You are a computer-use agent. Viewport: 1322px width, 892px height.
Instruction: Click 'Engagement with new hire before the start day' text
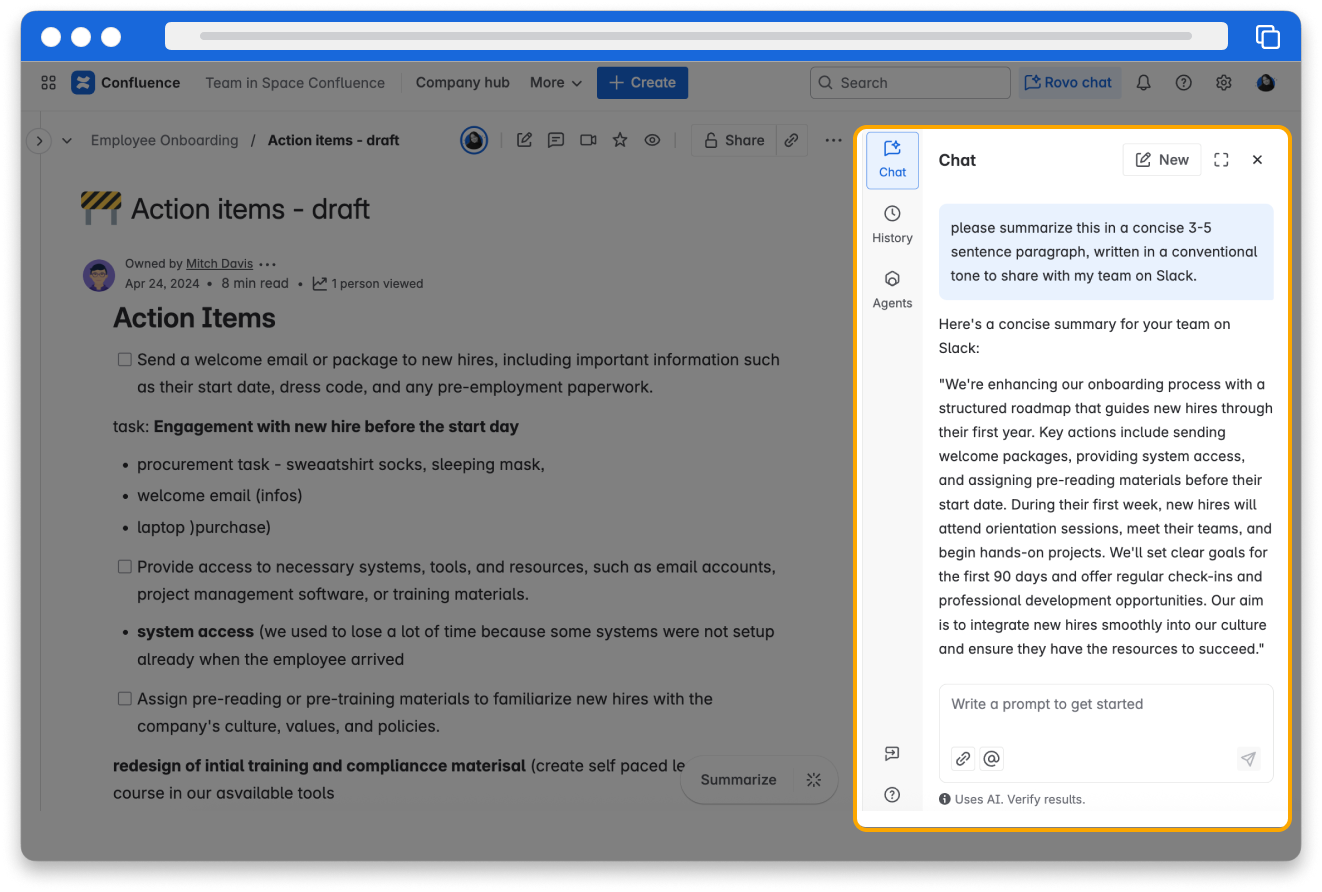[x=336, y=427]
